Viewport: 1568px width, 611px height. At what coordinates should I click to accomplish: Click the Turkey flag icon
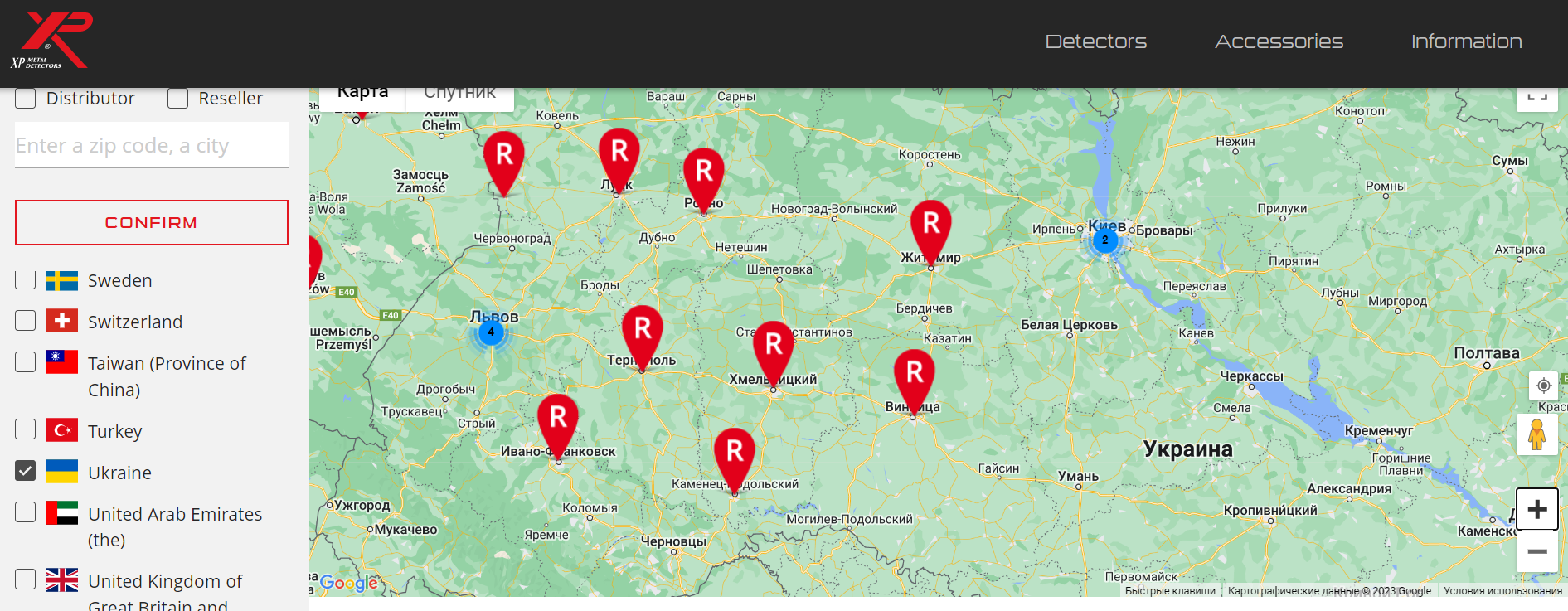pos(62,430)
